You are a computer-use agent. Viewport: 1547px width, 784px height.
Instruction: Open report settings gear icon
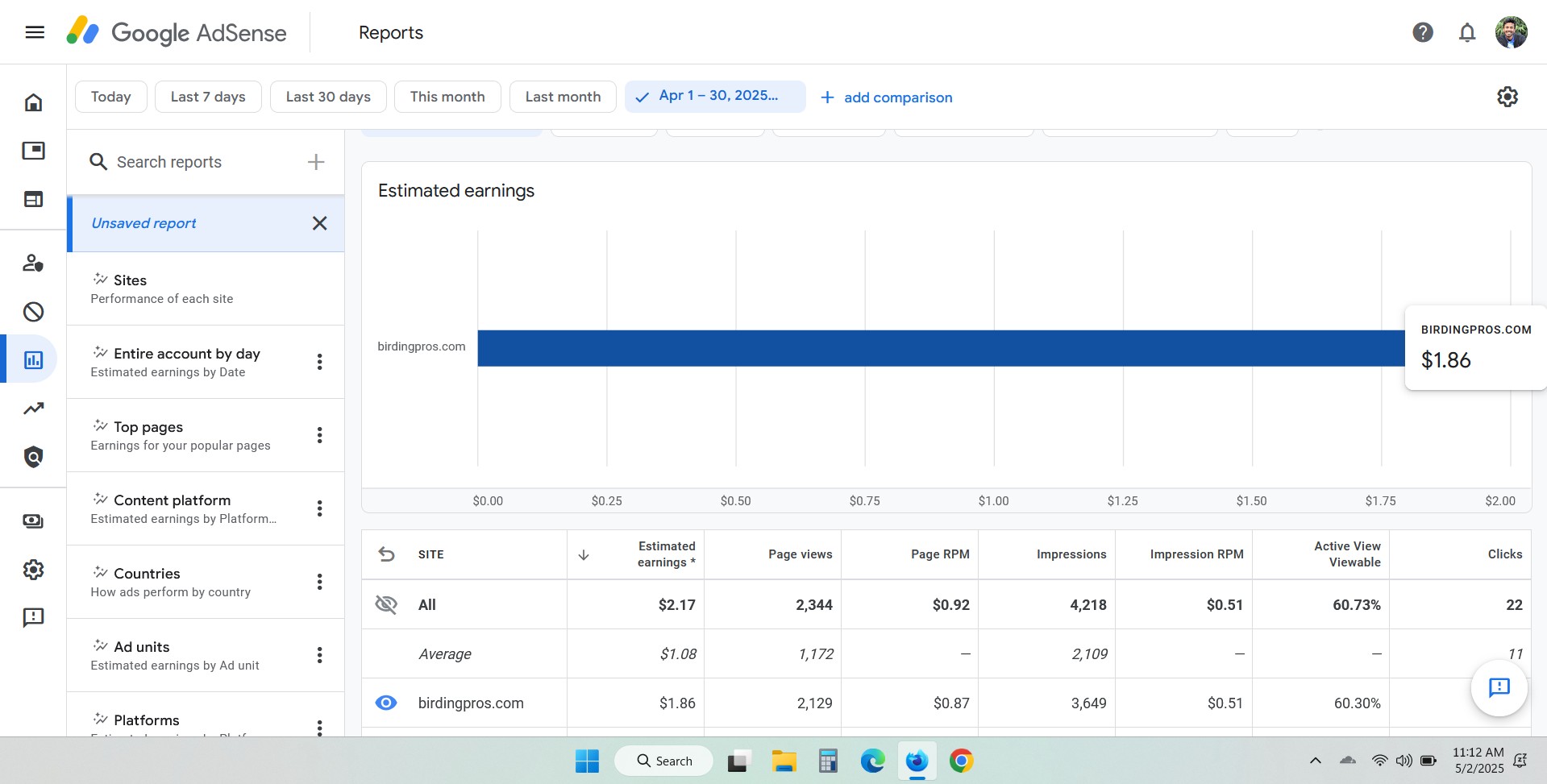(1507, 97)
